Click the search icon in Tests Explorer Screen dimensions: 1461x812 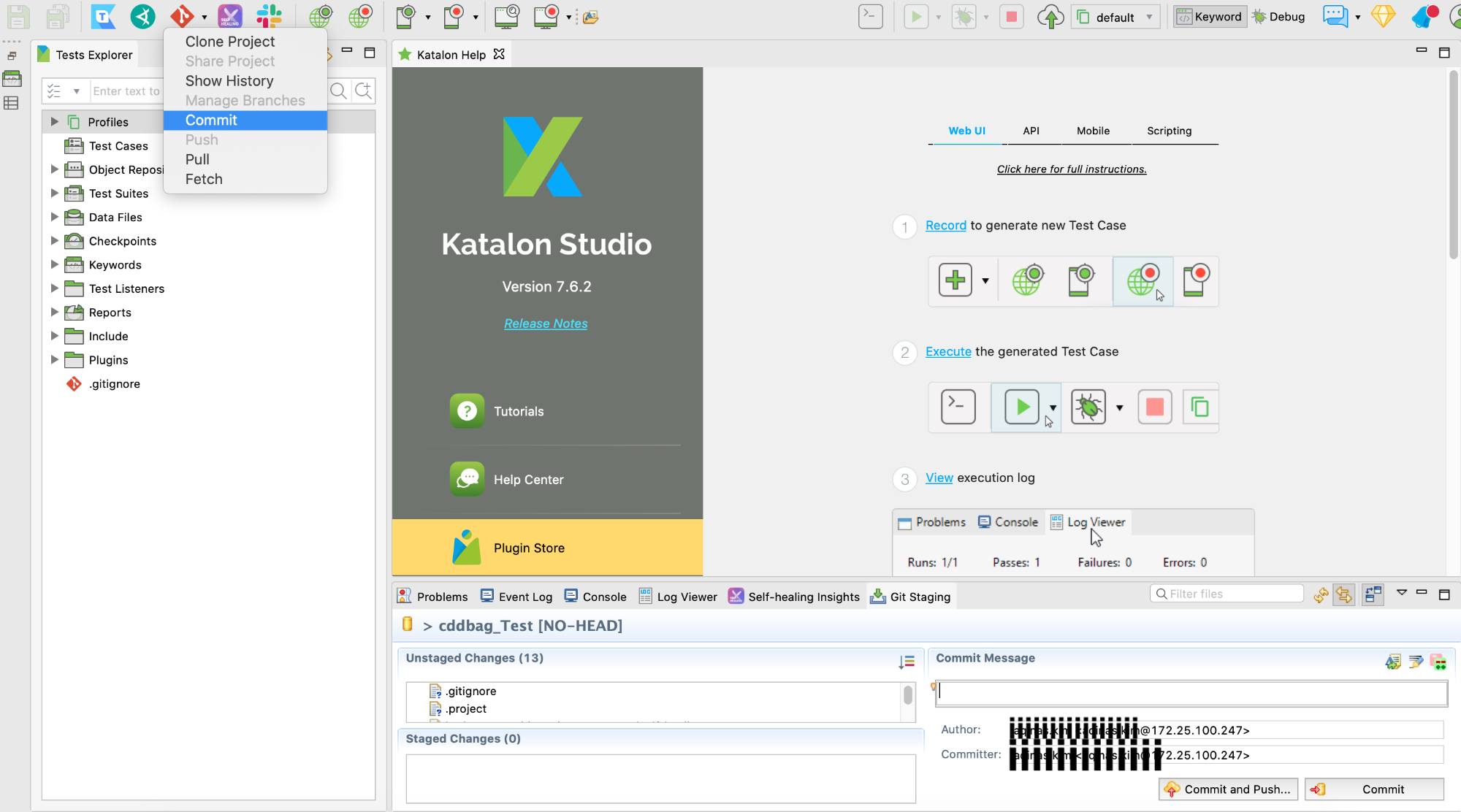click(x=338, y=91)
